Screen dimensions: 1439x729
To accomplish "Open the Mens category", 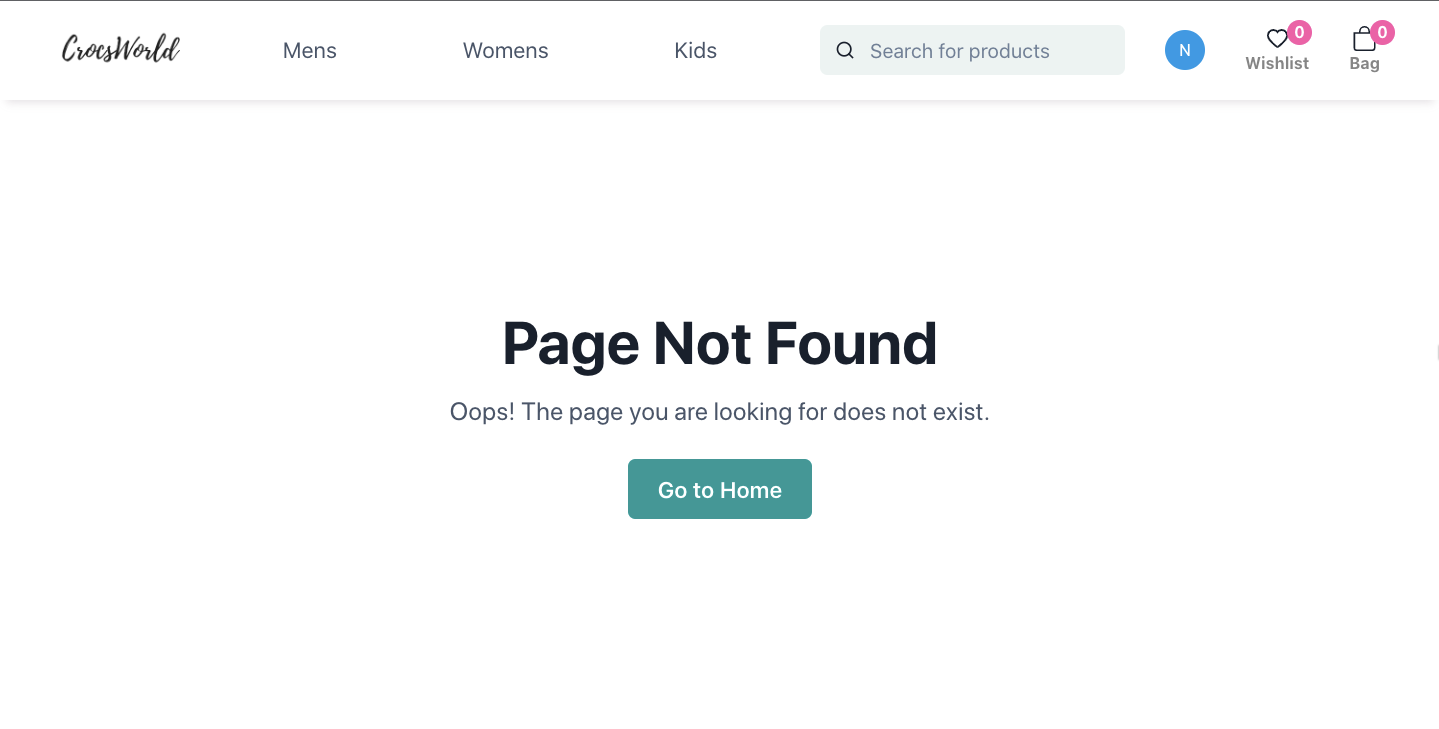I will click(309, 50).
